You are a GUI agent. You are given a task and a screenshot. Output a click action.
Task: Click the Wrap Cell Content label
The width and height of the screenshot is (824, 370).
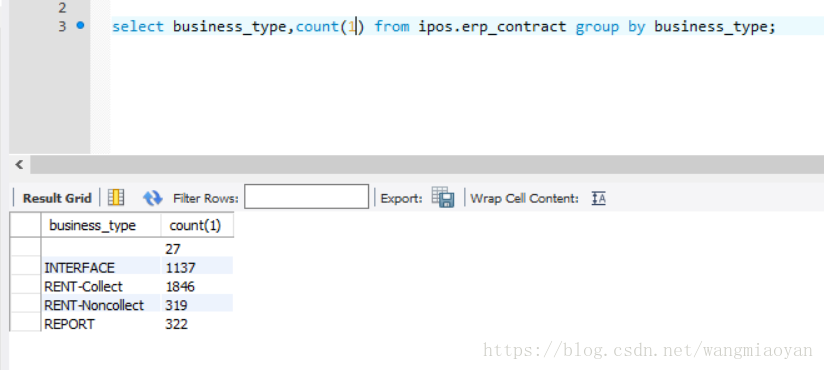click(524, 199)
